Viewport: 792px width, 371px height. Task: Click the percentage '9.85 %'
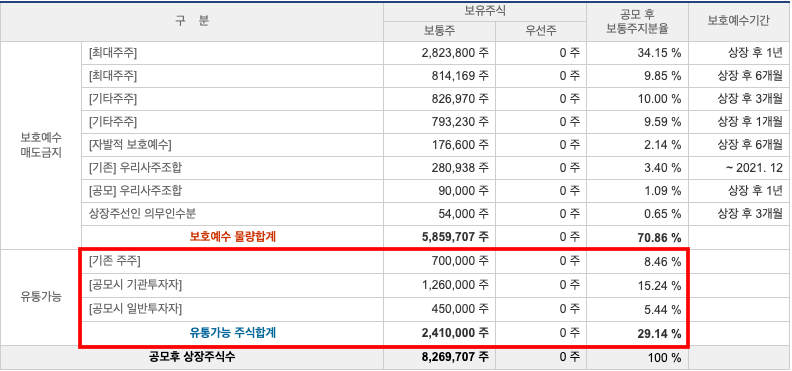click(662, 76)
